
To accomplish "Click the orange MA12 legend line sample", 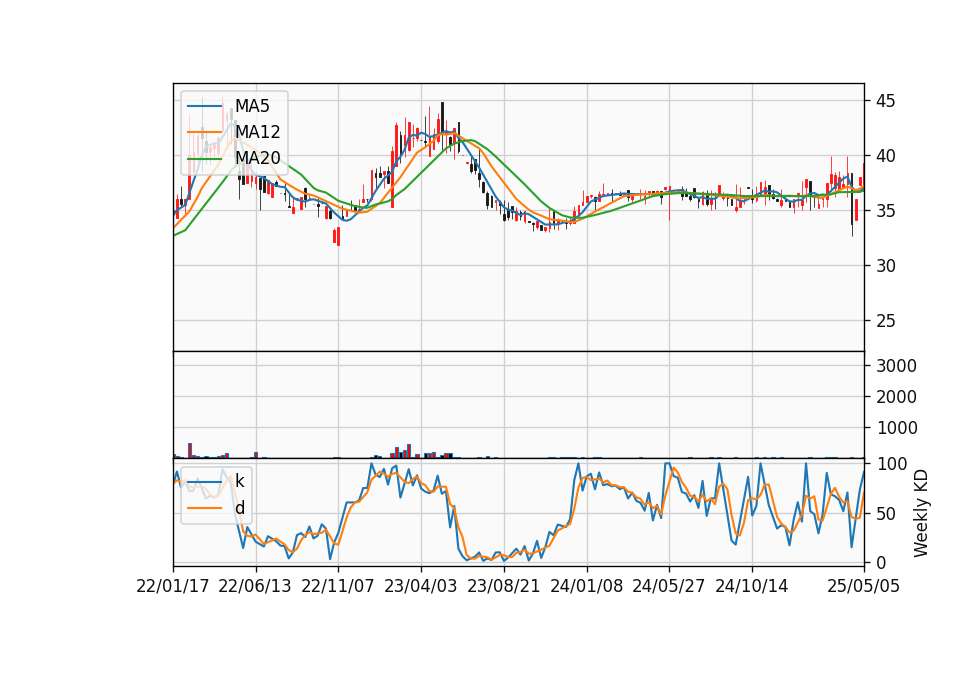I will pyautogui.click(x=204, y=132).
